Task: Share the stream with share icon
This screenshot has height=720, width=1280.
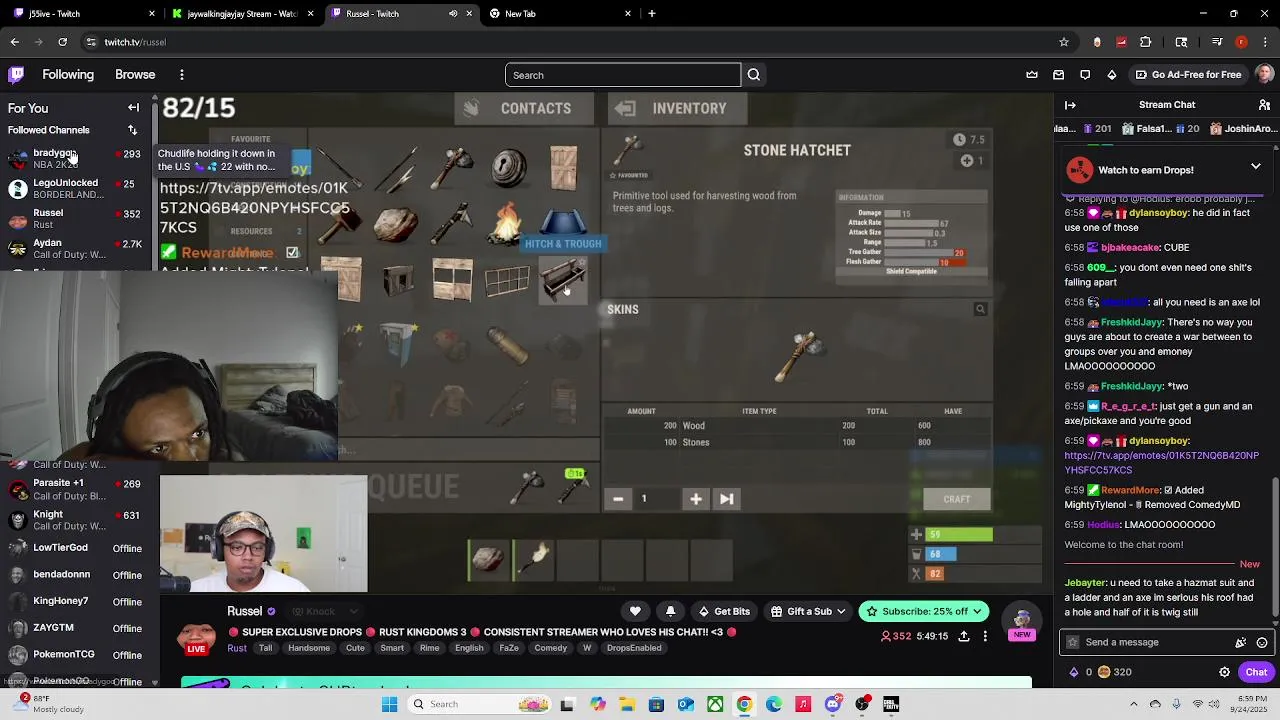Action: tap(964, 636)
